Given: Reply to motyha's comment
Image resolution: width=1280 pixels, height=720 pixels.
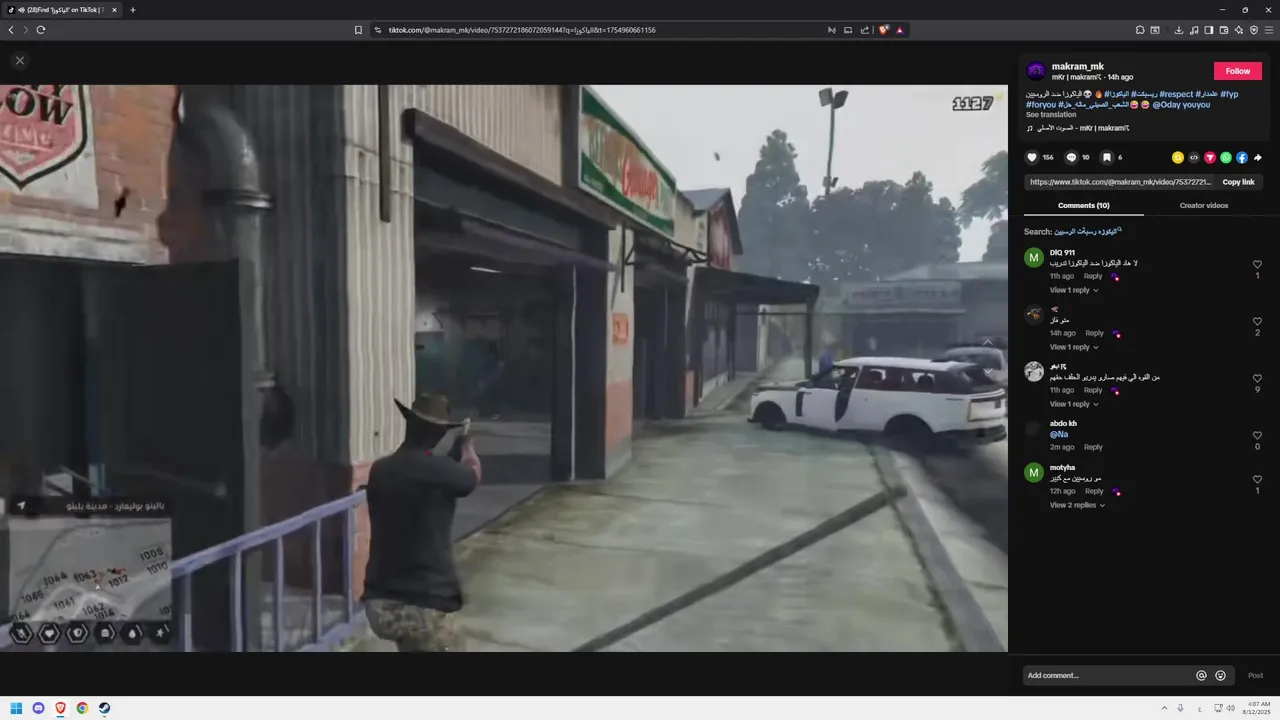Looking at the screenshot, I should tap(1094, 491).
